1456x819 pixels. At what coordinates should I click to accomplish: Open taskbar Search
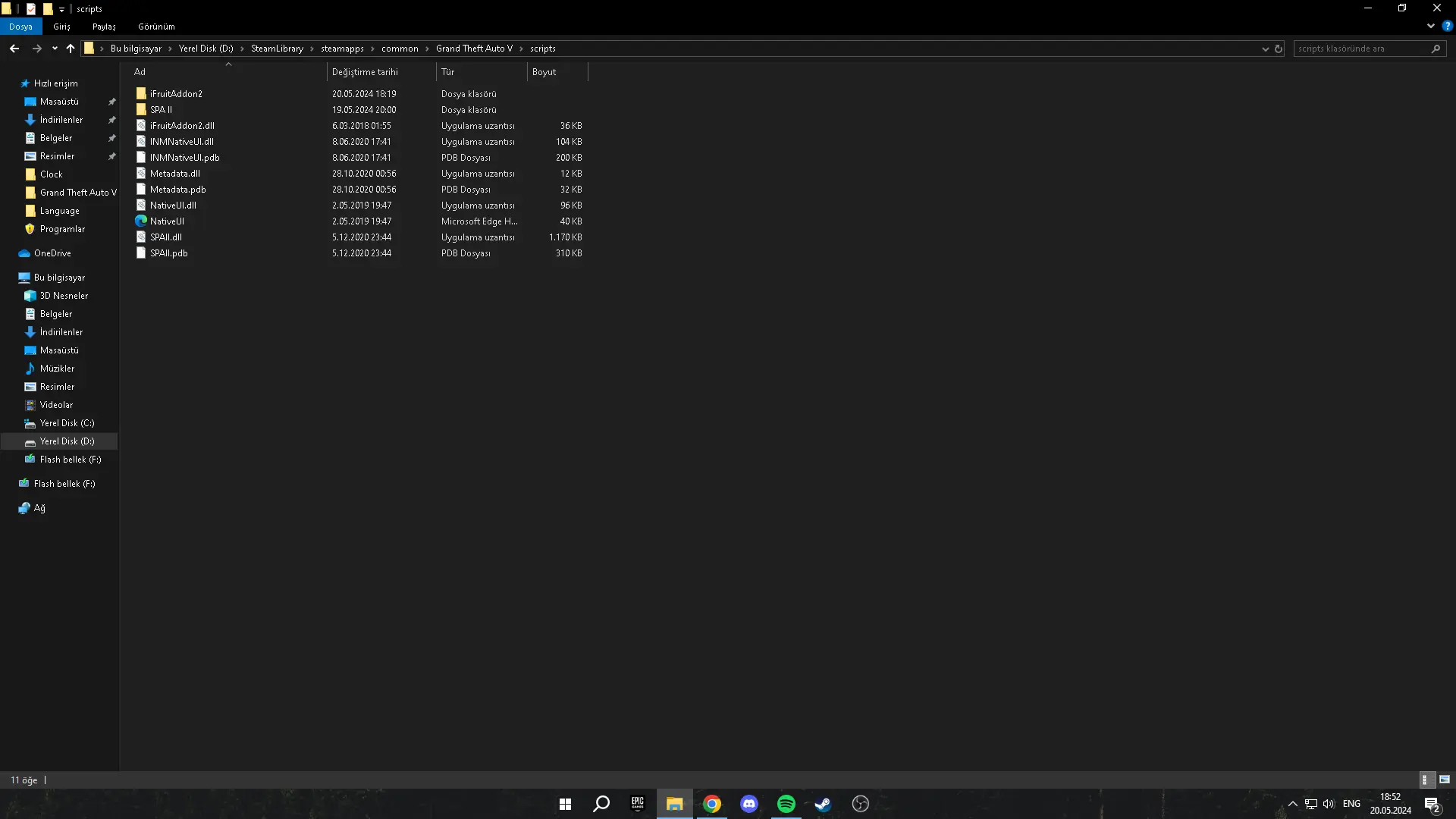tap(601, 804)
